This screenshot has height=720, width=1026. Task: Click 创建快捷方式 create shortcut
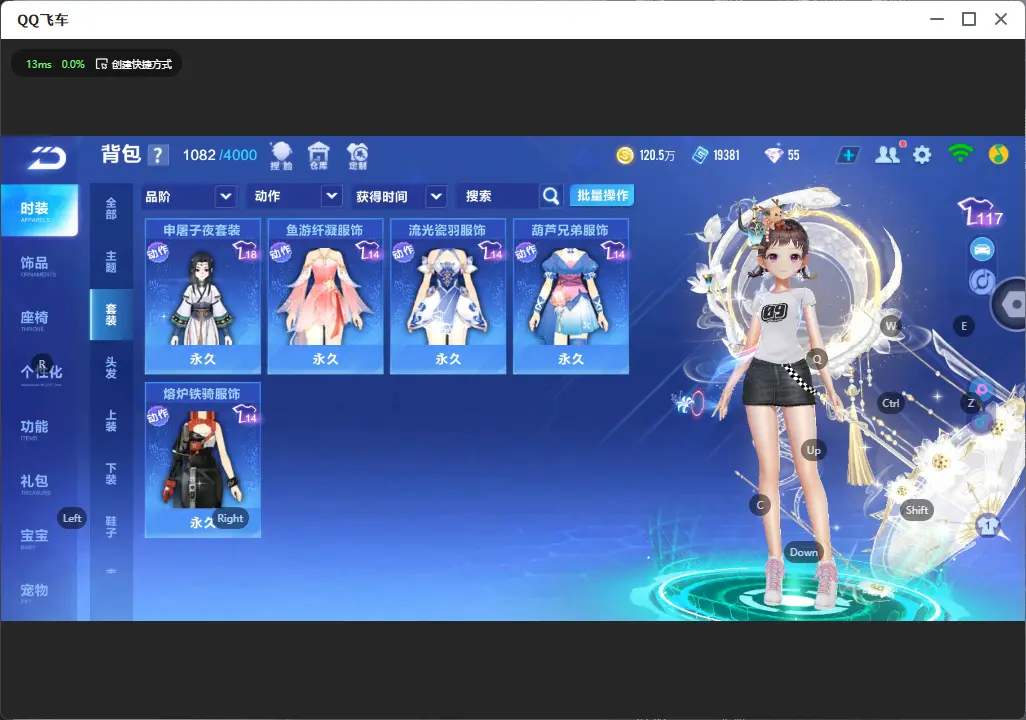coord(134,64)
